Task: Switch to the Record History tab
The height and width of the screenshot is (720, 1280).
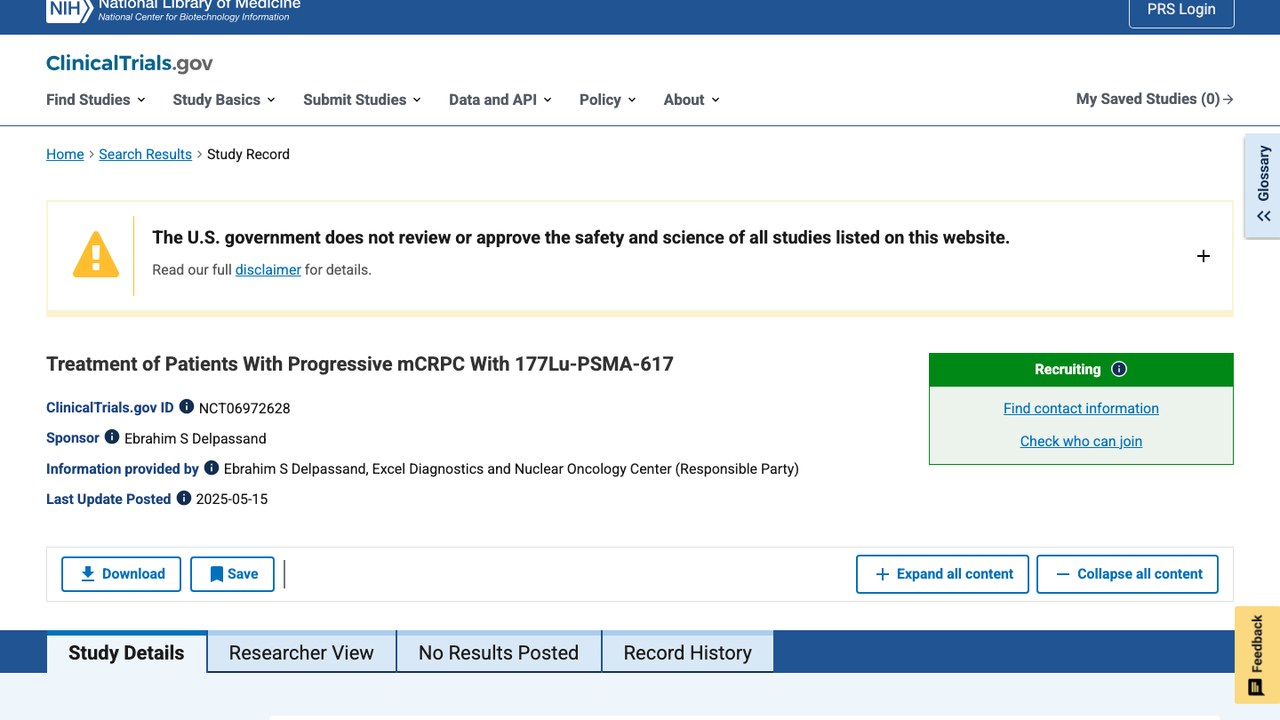Action: coord(687,652)
